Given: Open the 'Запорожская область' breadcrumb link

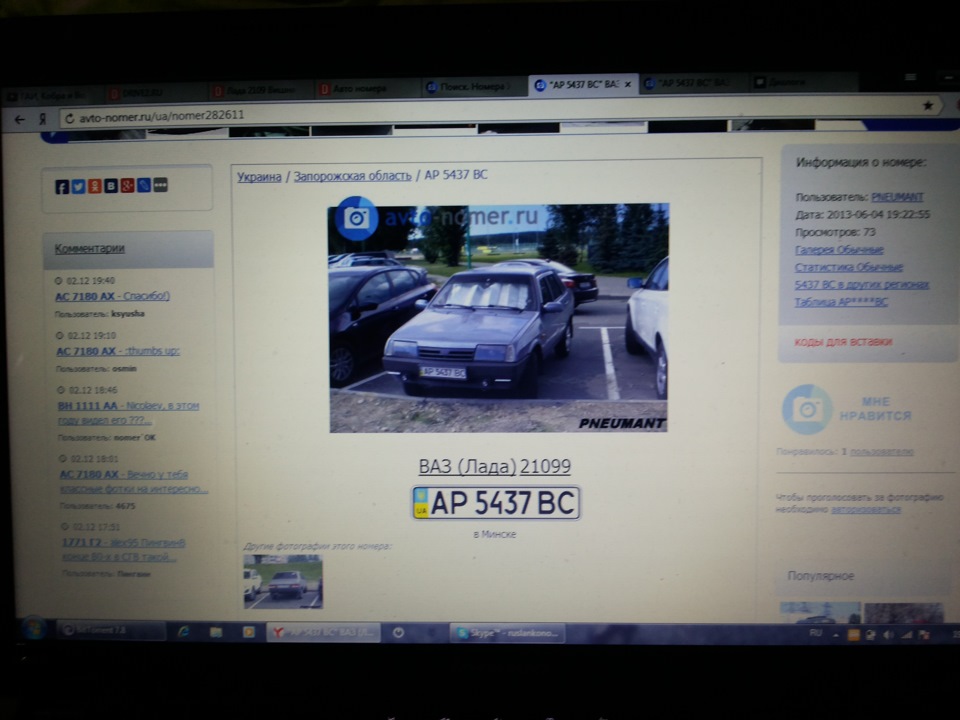Looking at the screenshot, I should pos(353,176).
